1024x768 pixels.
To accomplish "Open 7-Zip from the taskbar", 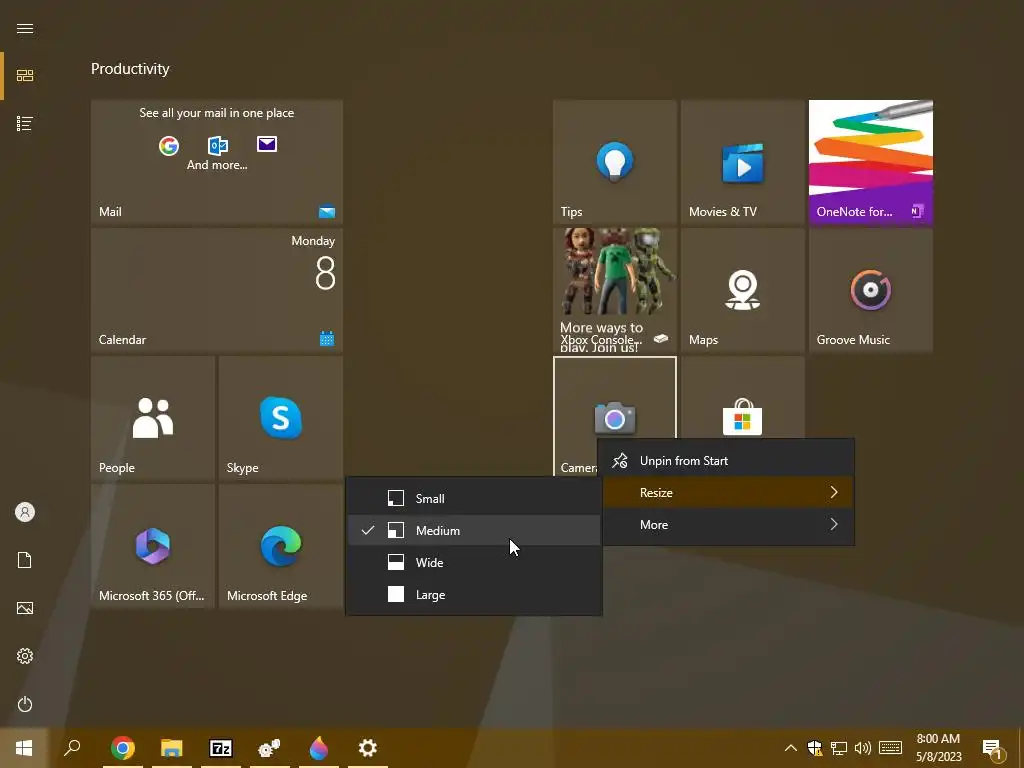I will pos(221,748).
